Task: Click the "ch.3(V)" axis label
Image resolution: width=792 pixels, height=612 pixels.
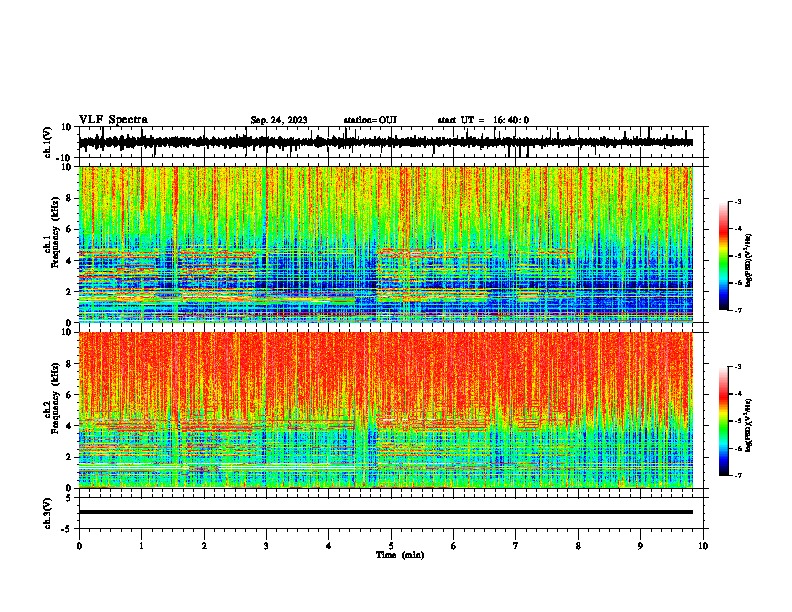Action: point(48,513)
